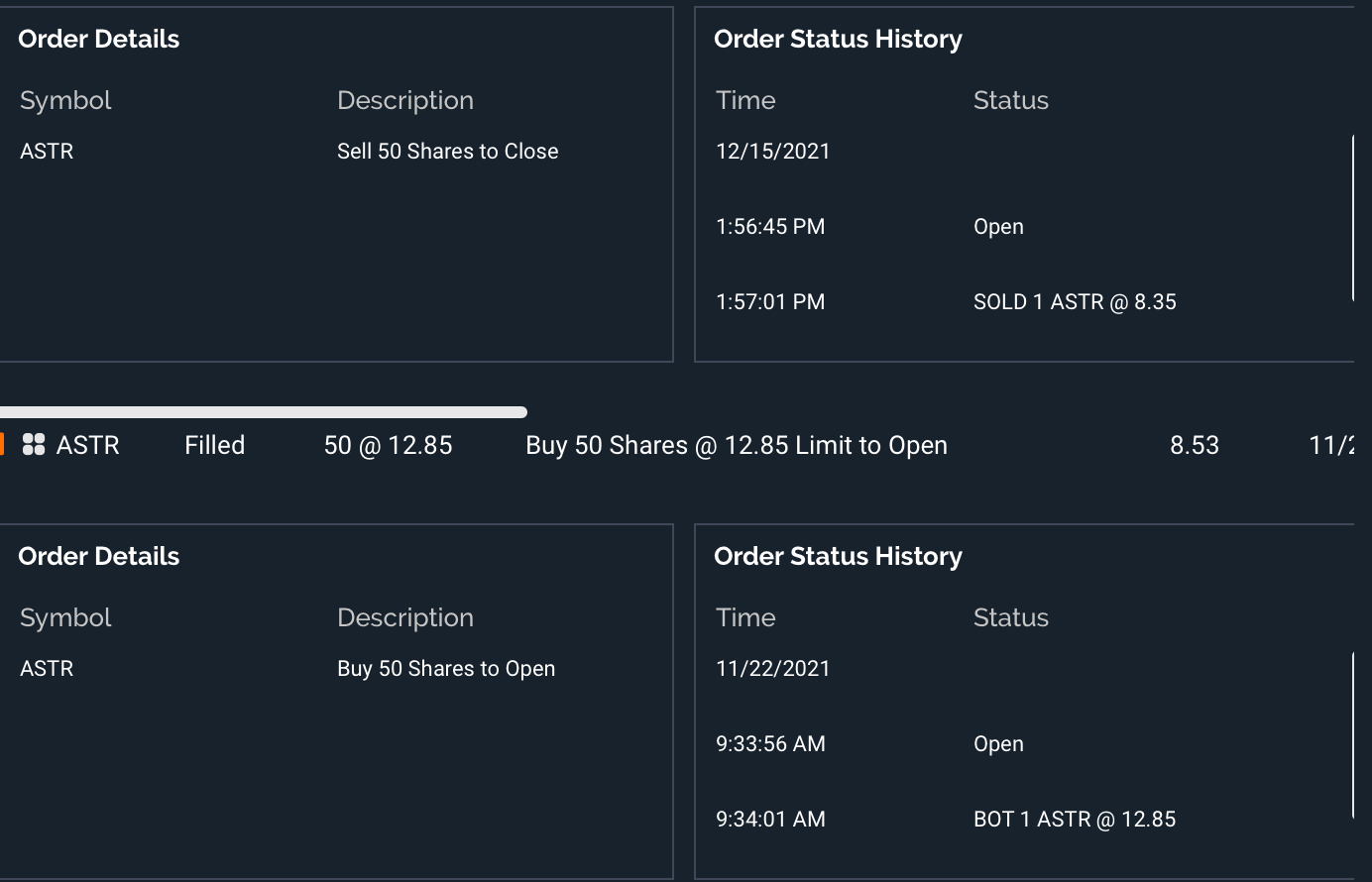The image size is (1372, 882).
Task: Click the Open status at 9:33:56 AM
Action: click(x=998, y=744)
